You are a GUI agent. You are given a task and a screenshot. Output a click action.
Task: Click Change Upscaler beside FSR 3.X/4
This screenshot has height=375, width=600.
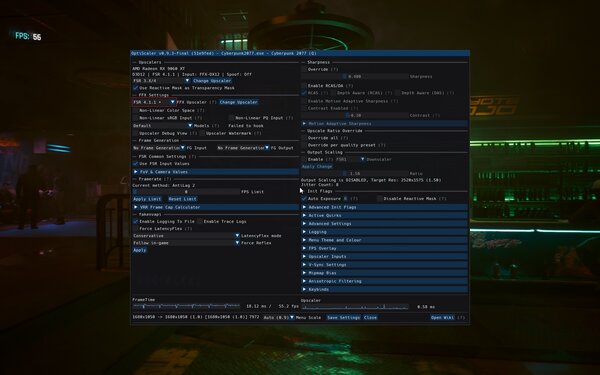pyautogui.click(x=212, y=81)
